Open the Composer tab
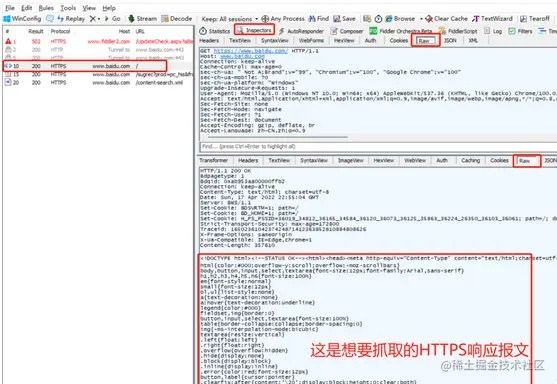This screenshot has height=384, width=557. click(347, 31)
